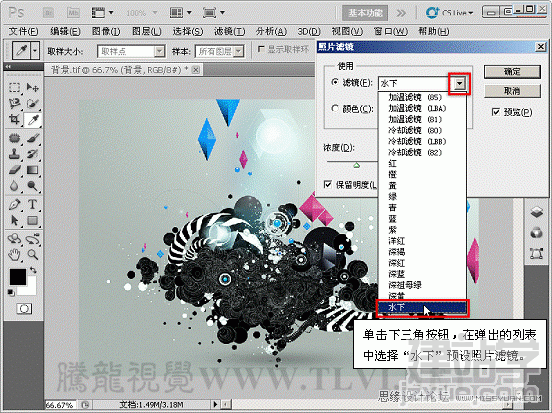The height and width of the screenshot is (413, 552).
Task: Expand the CS Live menu
Action: click(450, 13)
